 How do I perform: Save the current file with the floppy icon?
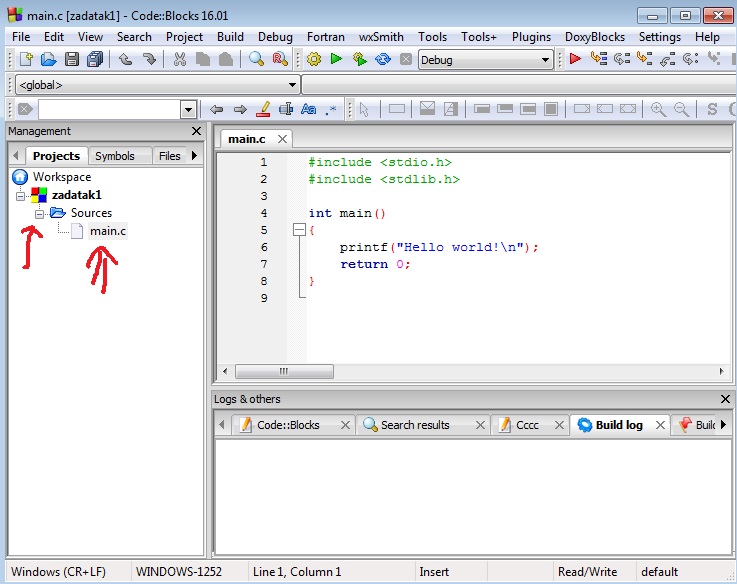[71, 59]
